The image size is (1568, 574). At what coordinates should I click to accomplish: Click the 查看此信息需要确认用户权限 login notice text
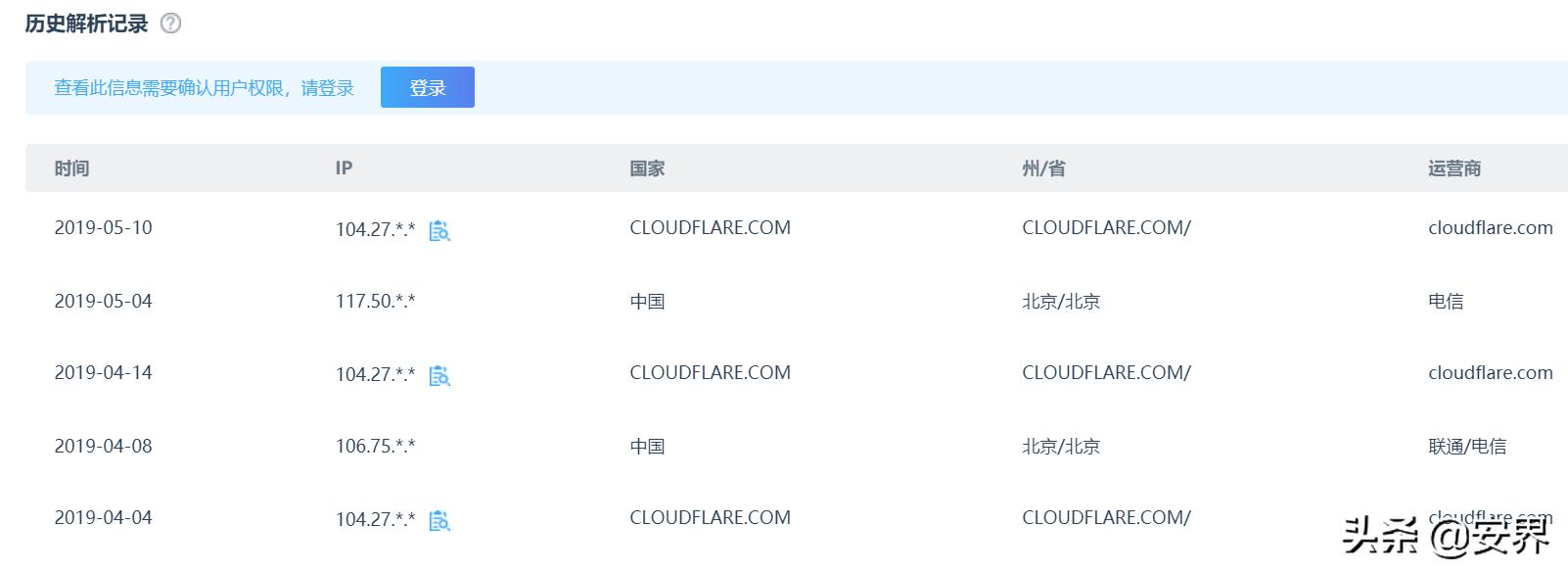tap(204, 88)
